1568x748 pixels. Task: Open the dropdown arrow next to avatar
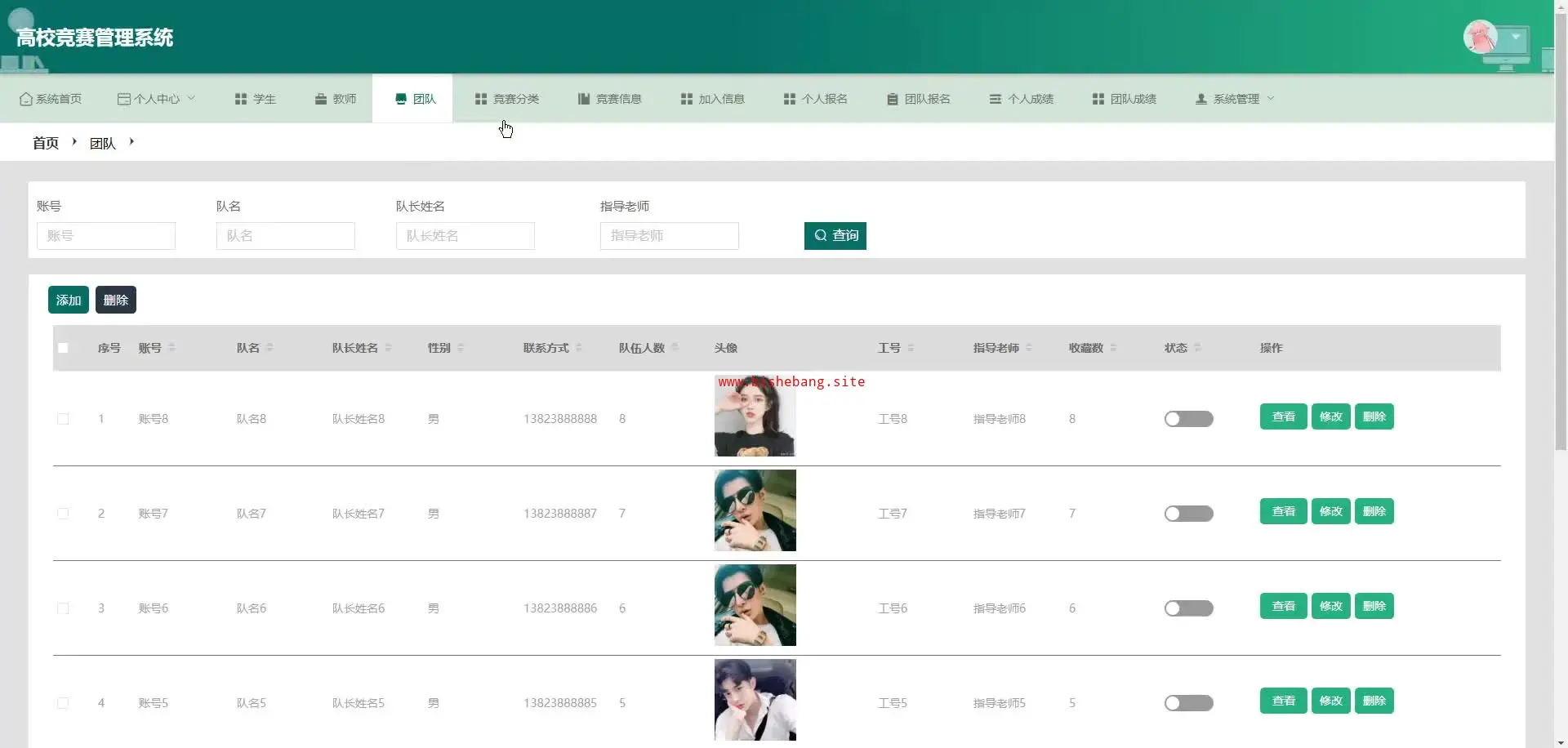(1516, 37)
